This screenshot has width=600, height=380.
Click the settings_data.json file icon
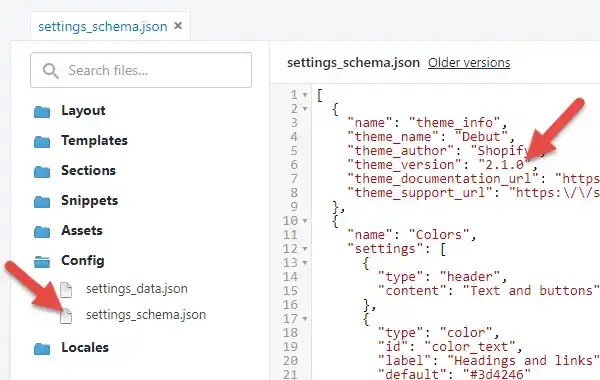(66, 290)
